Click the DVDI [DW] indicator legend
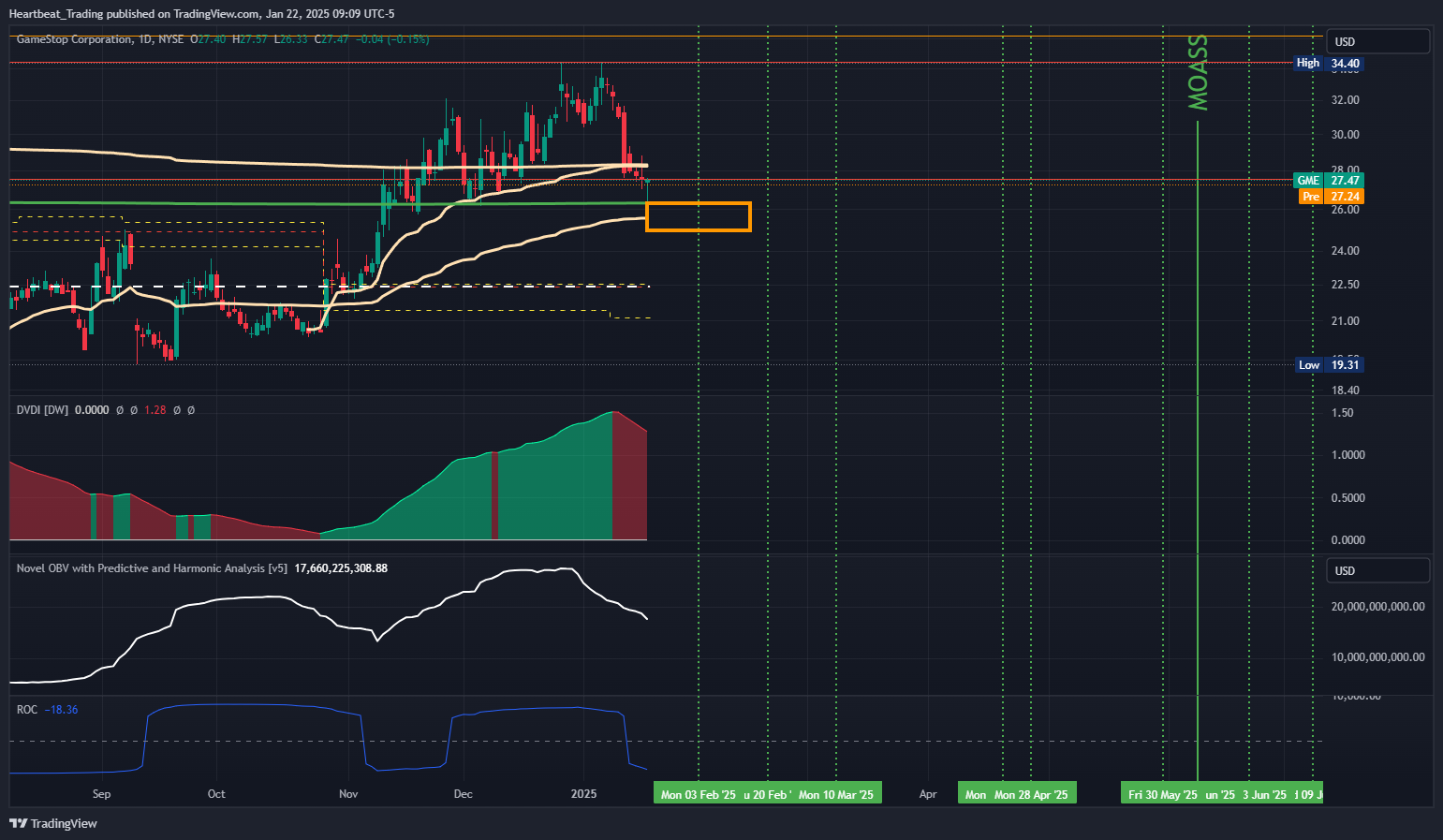1443x840 pixels. [42, 410]
